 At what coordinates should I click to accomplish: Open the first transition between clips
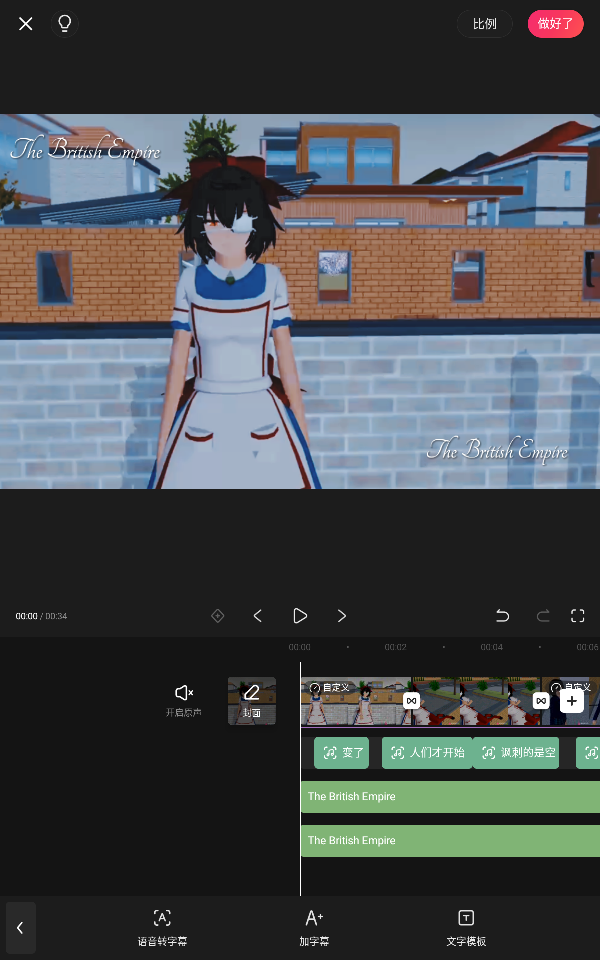411,700
